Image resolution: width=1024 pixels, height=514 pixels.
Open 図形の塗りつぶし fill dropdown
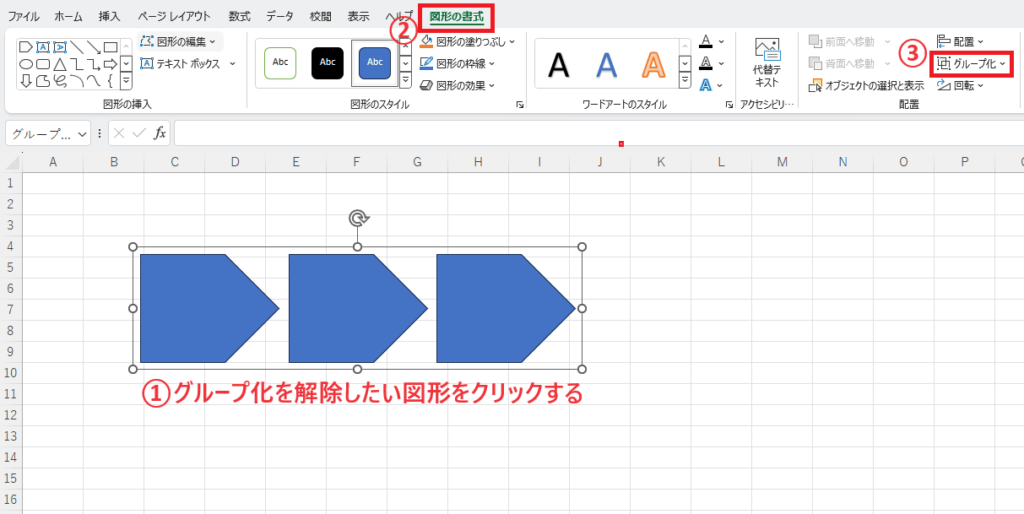coord(467,41)
